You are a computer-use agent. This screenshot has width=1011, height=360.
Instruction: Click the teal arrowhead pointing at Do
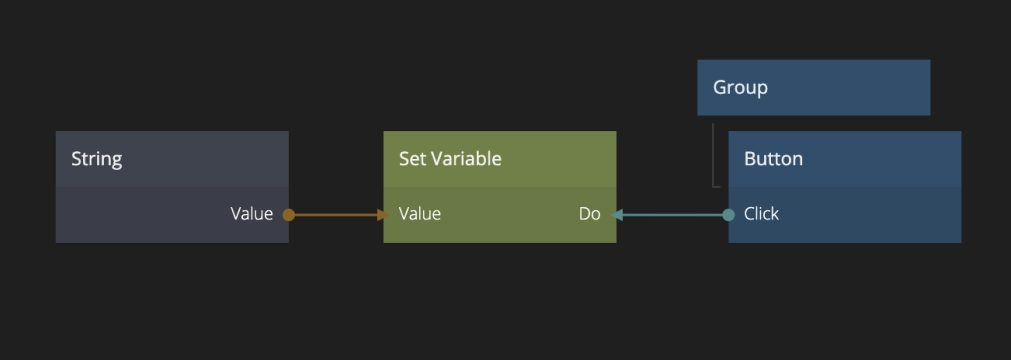[x=616, y=215]
